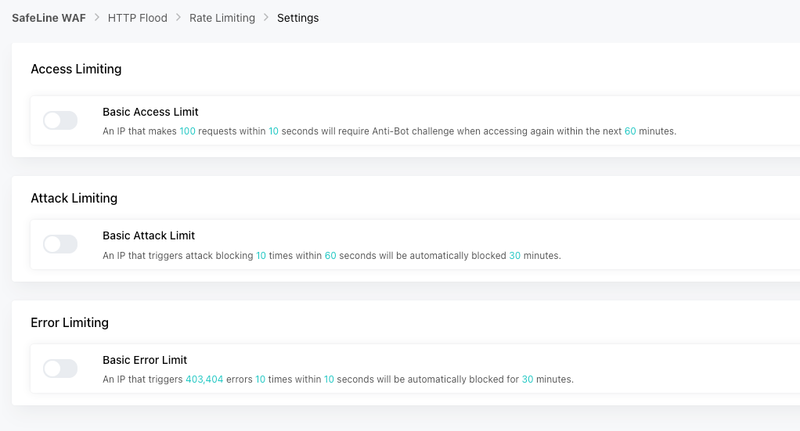Edit the access limit 10 seconds value

point(273,131)
